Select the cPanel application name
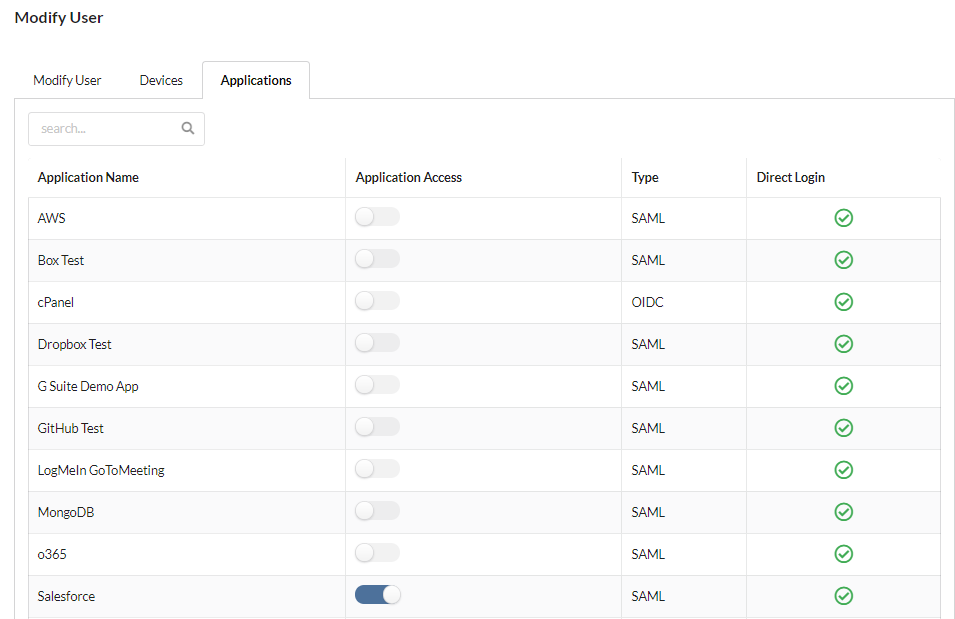The height and width of the screenshot is (619, 955). (x=55, y=302)
